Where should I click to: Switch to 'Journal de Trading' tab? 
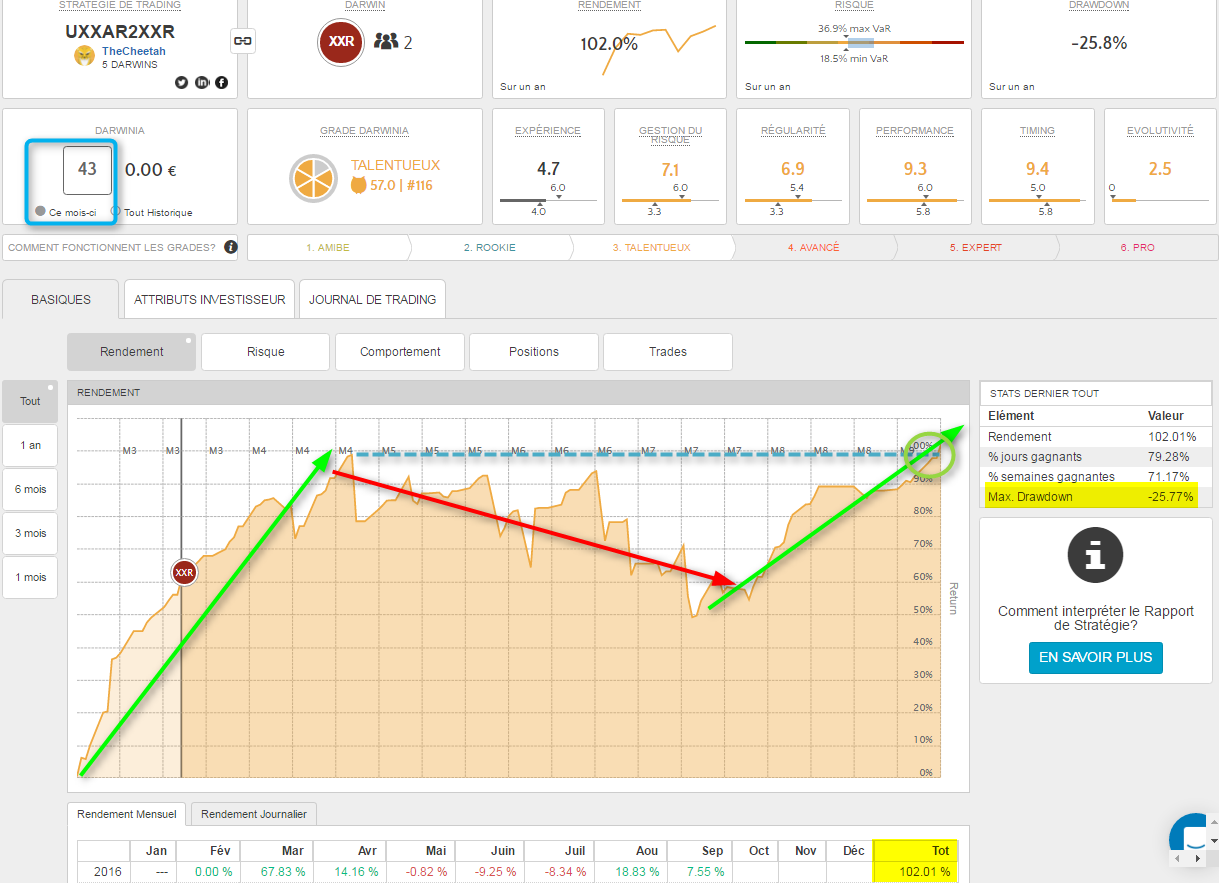click(372, 299)
